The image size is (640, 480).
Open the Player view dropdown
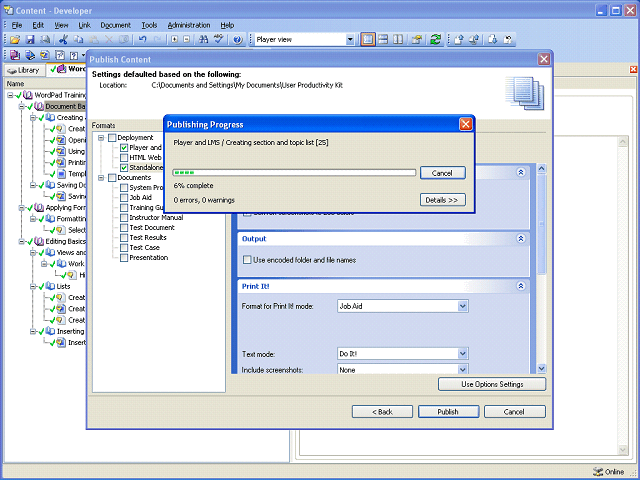point(350,40)
